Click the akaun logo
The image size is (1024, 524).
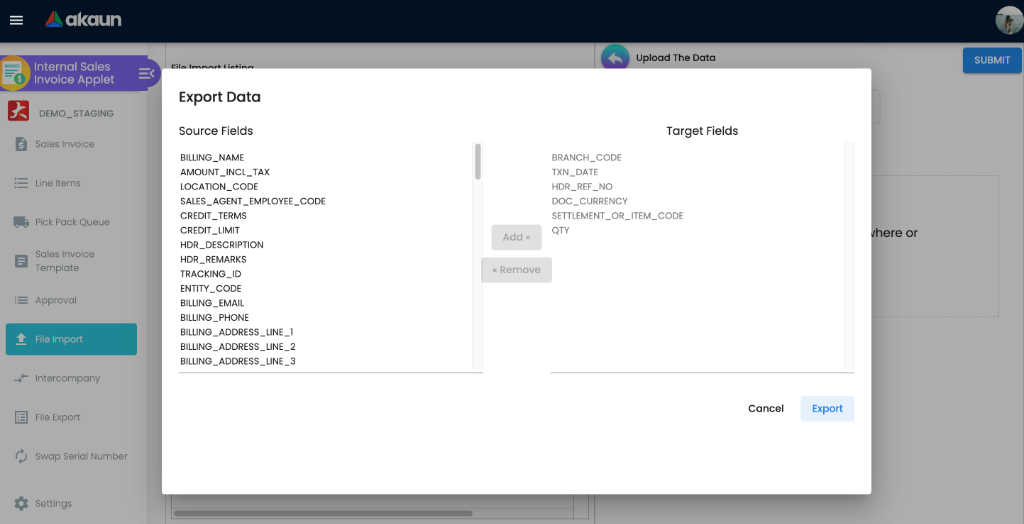click(x=83, y=20)
